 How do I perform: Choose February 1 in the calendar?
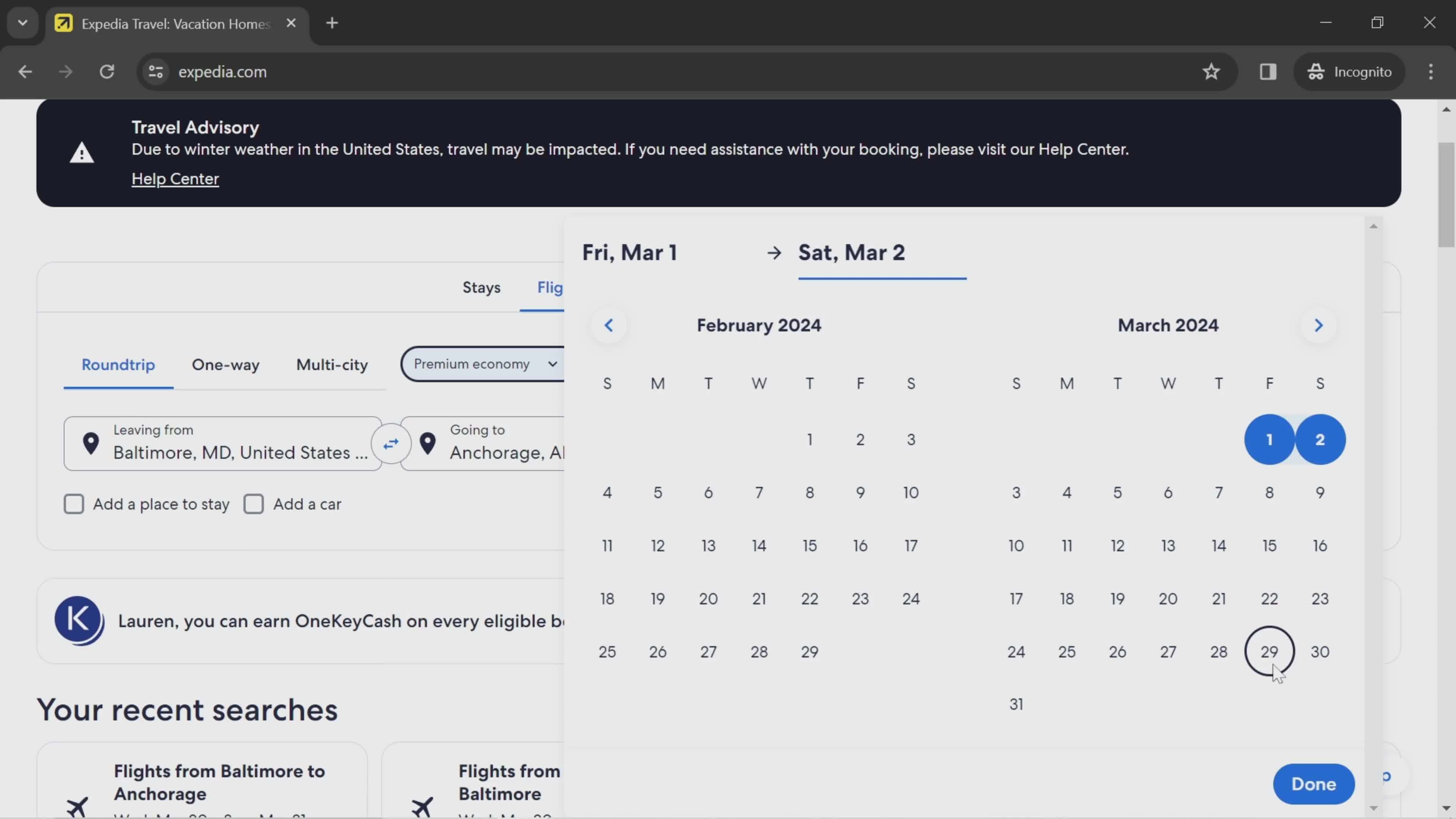click(810, 439)
